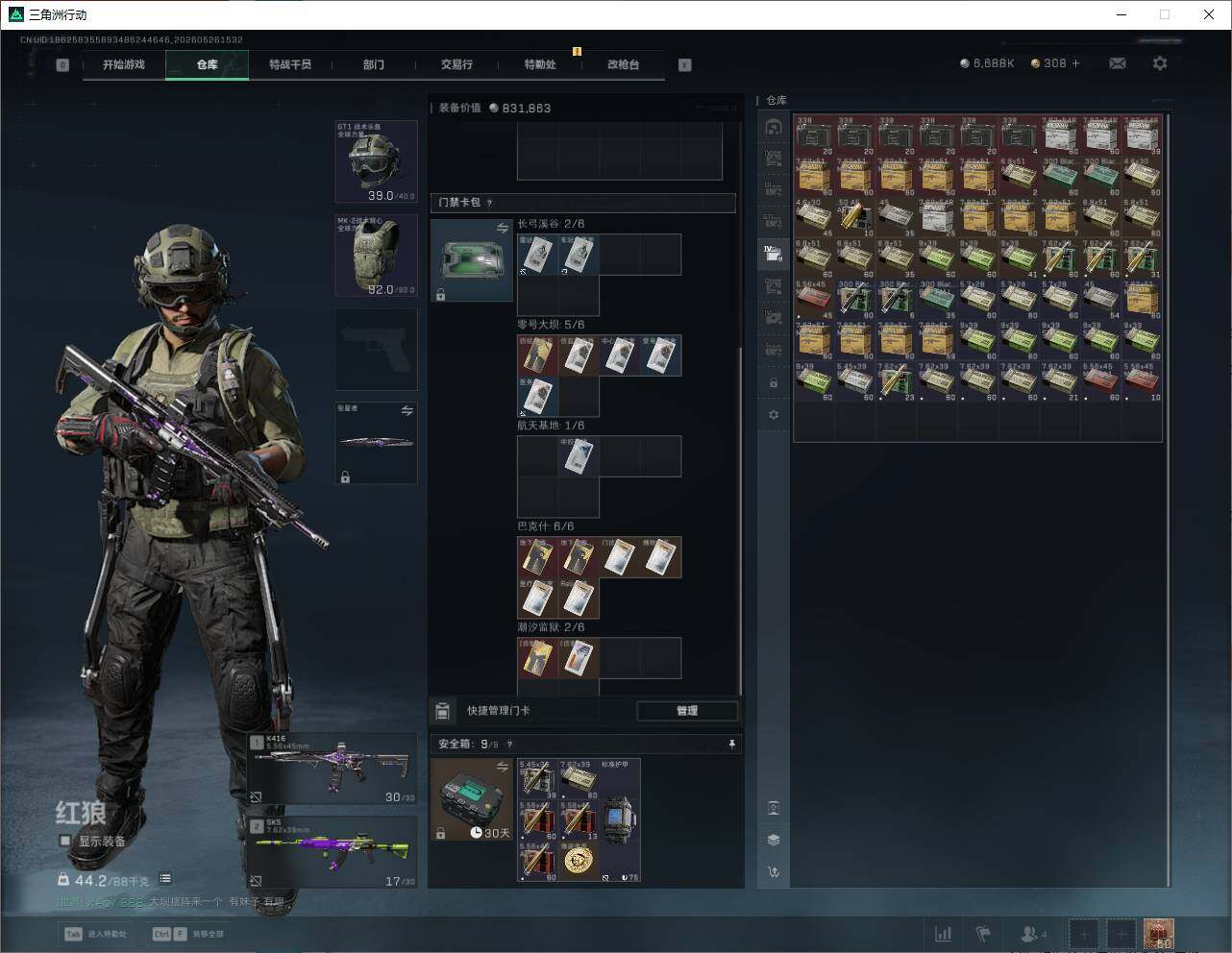Click the Tab 进入特勤处 shortcut button
The width and height of the screenshot is (1232, 953).
click(96, 934)
